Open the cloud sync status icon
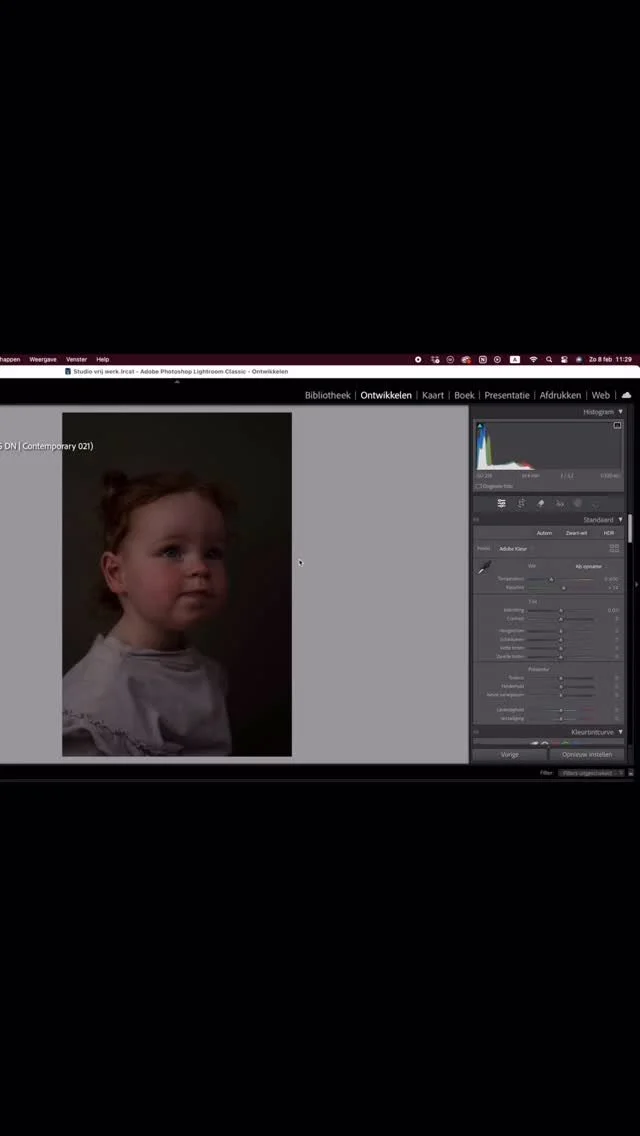640x1136 pixels. (626, 396)
